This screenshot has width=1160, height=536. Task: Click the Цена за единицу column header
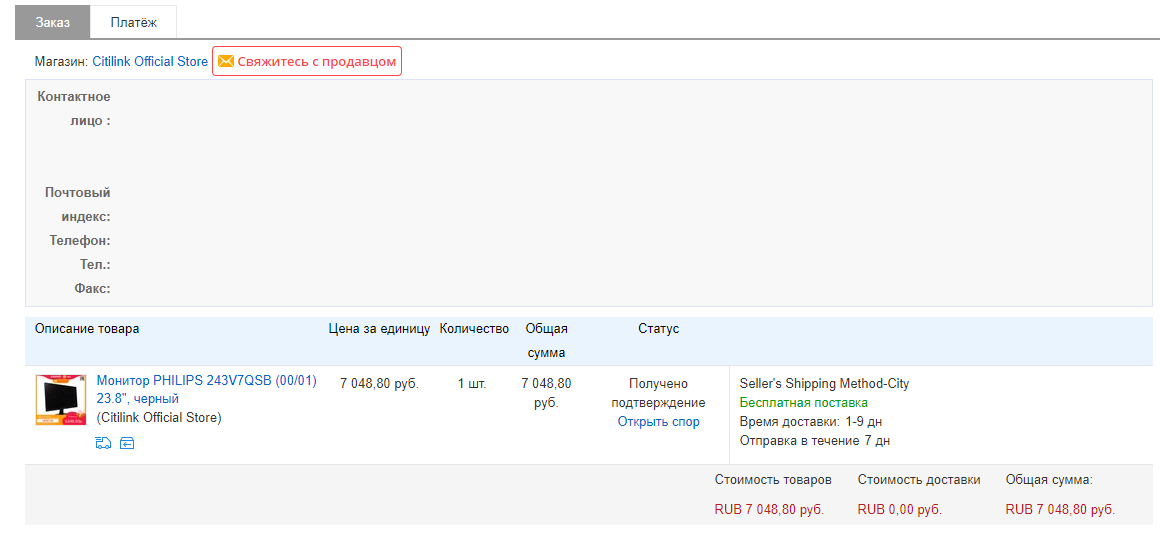pos(380,329)
